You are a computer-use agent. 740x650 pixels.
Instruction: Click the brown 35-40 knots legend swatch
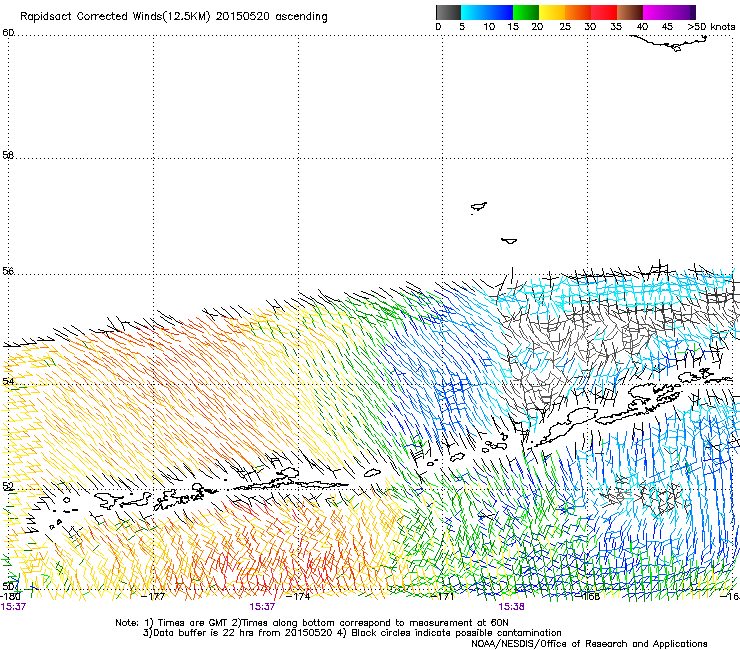click(x=630, y=12)
